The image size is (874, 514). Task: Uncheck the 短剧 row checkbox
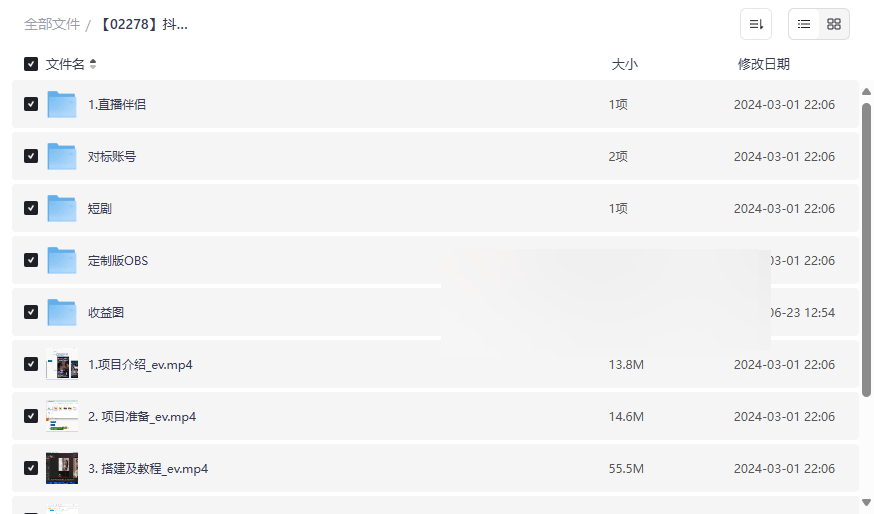pyautogui.click(x=31, y=208)
